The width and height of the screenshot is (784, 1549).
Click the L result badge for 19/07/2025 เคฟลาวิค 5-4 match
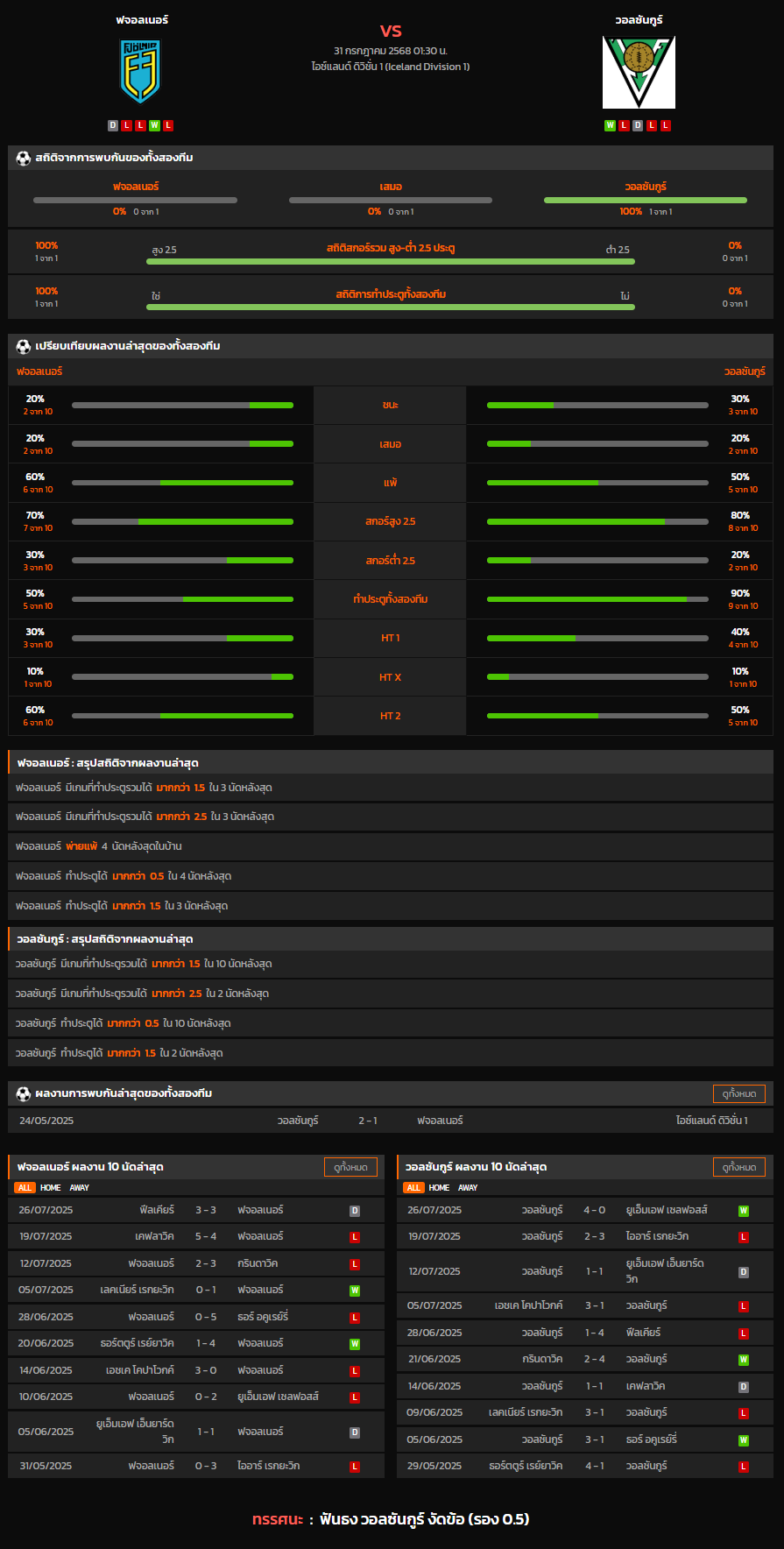point(355,1237)
